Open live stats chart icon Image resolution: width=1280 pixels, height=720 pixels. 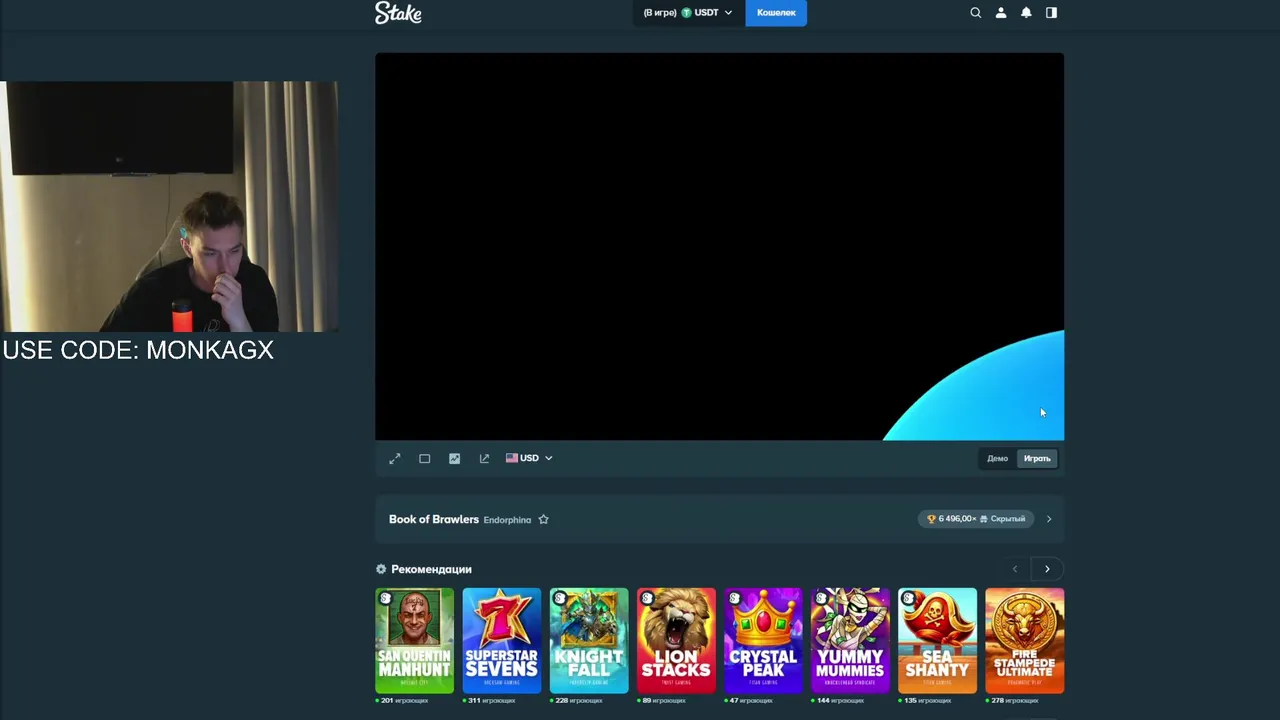[455, 458]
